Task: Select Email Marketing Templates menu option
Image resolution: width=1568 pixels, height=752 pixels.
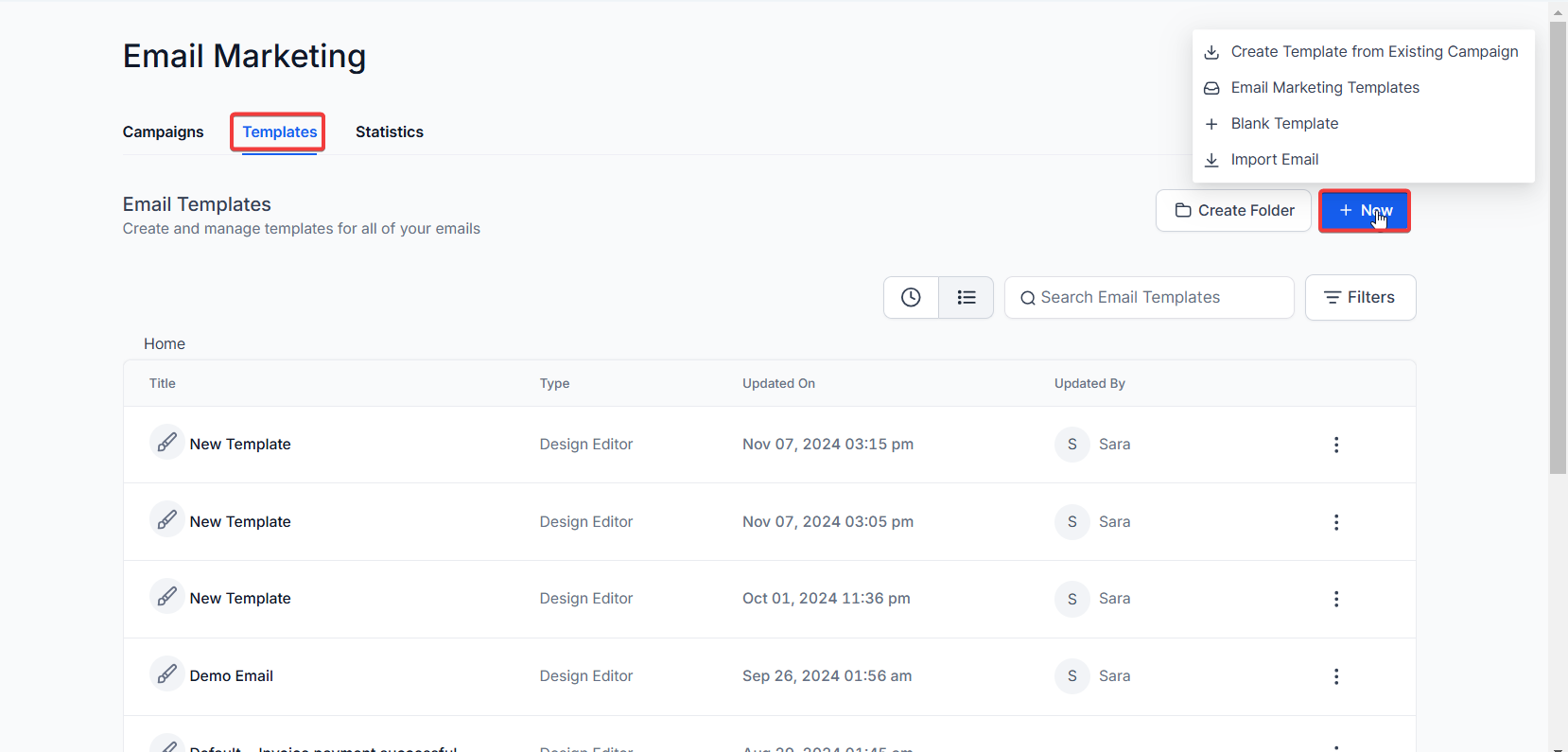Action: point(1324,88)
